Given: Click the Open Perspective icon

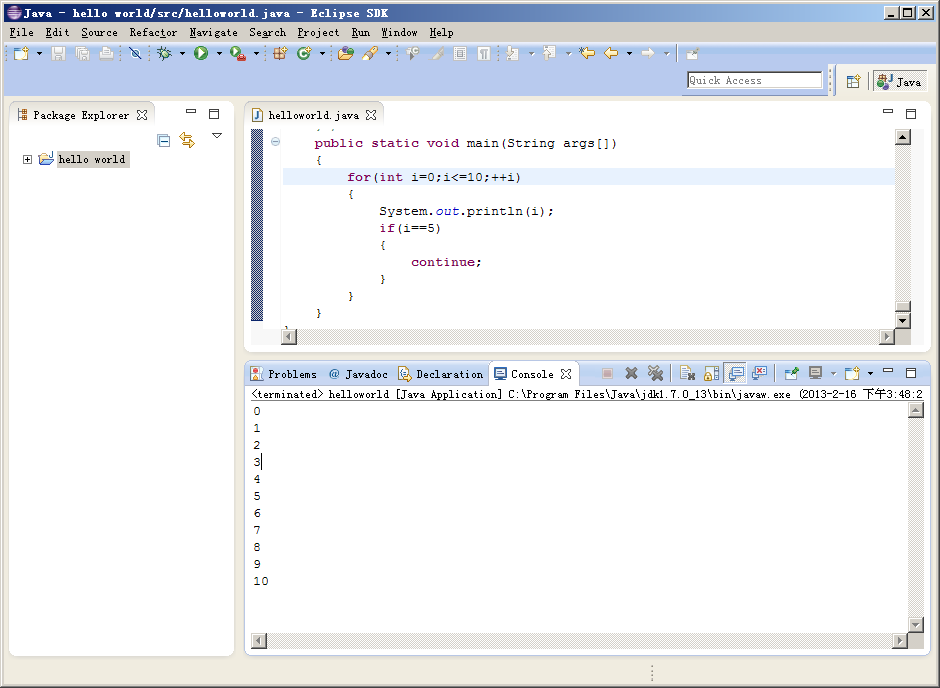Looking at the screenshot, I should [x=853, y=81].
